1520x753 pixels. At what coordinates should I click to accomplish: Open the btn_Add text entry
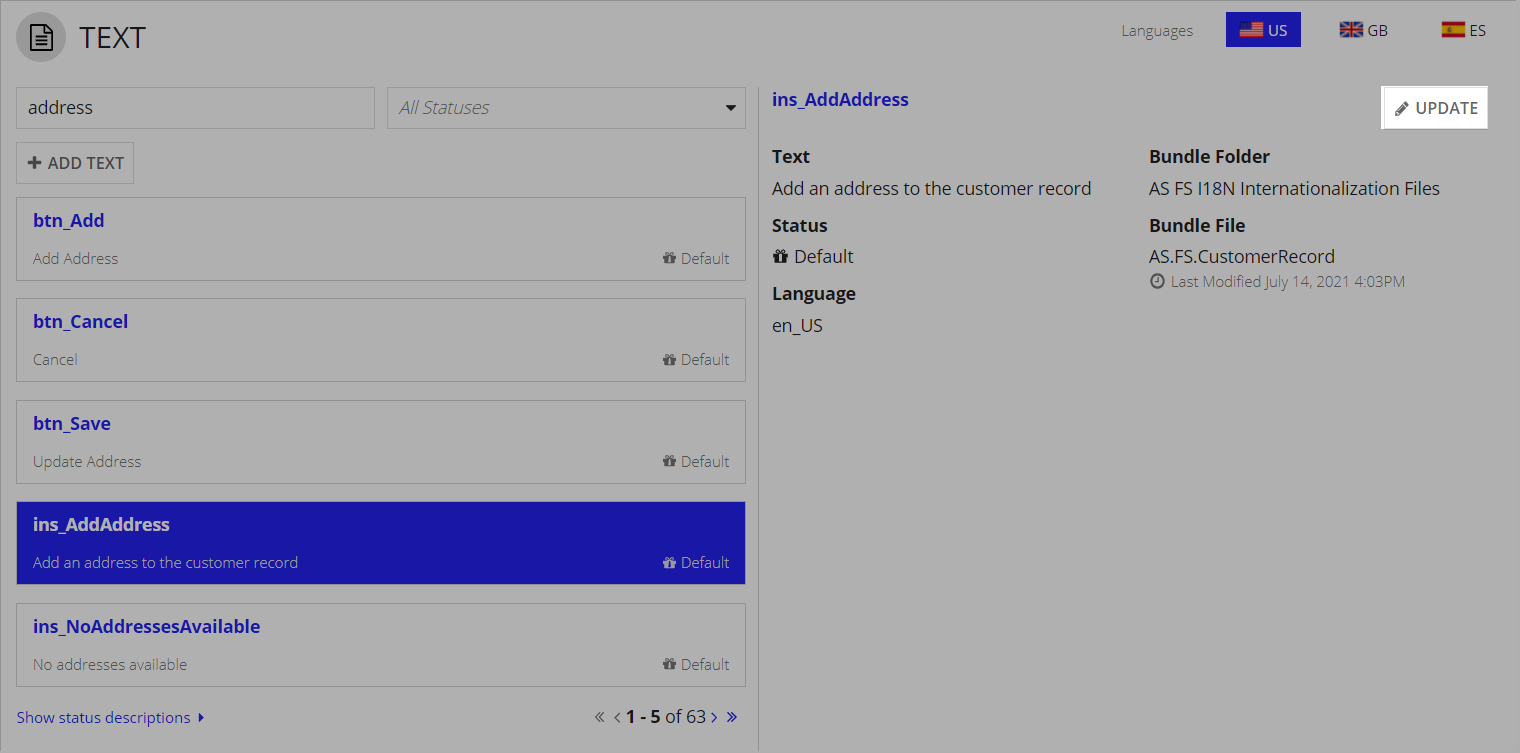[381, 239]
